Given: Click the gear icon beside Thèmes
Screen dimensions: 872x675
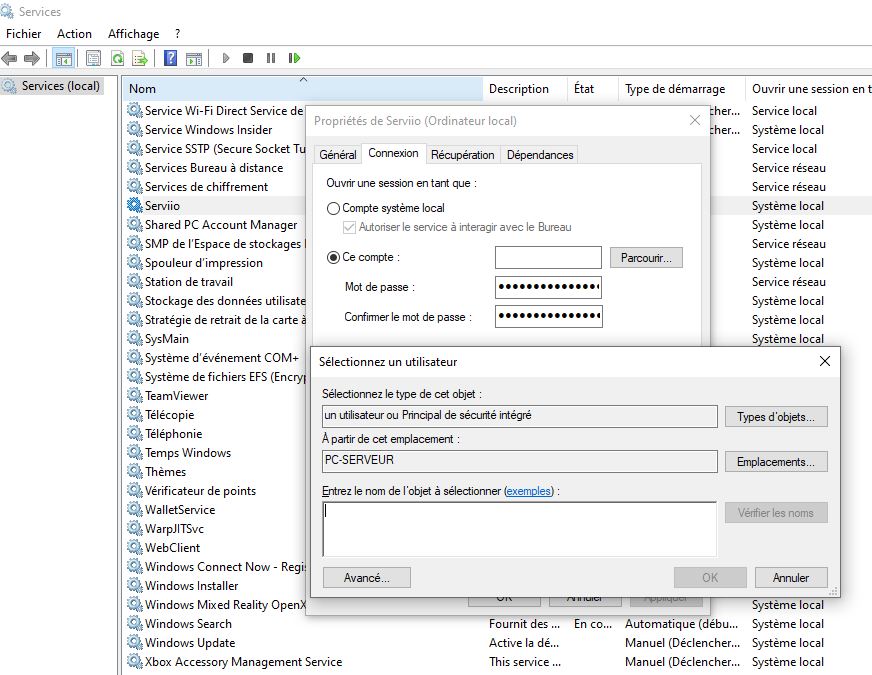Looking at the screenshot, I should (x=135, y=471).
